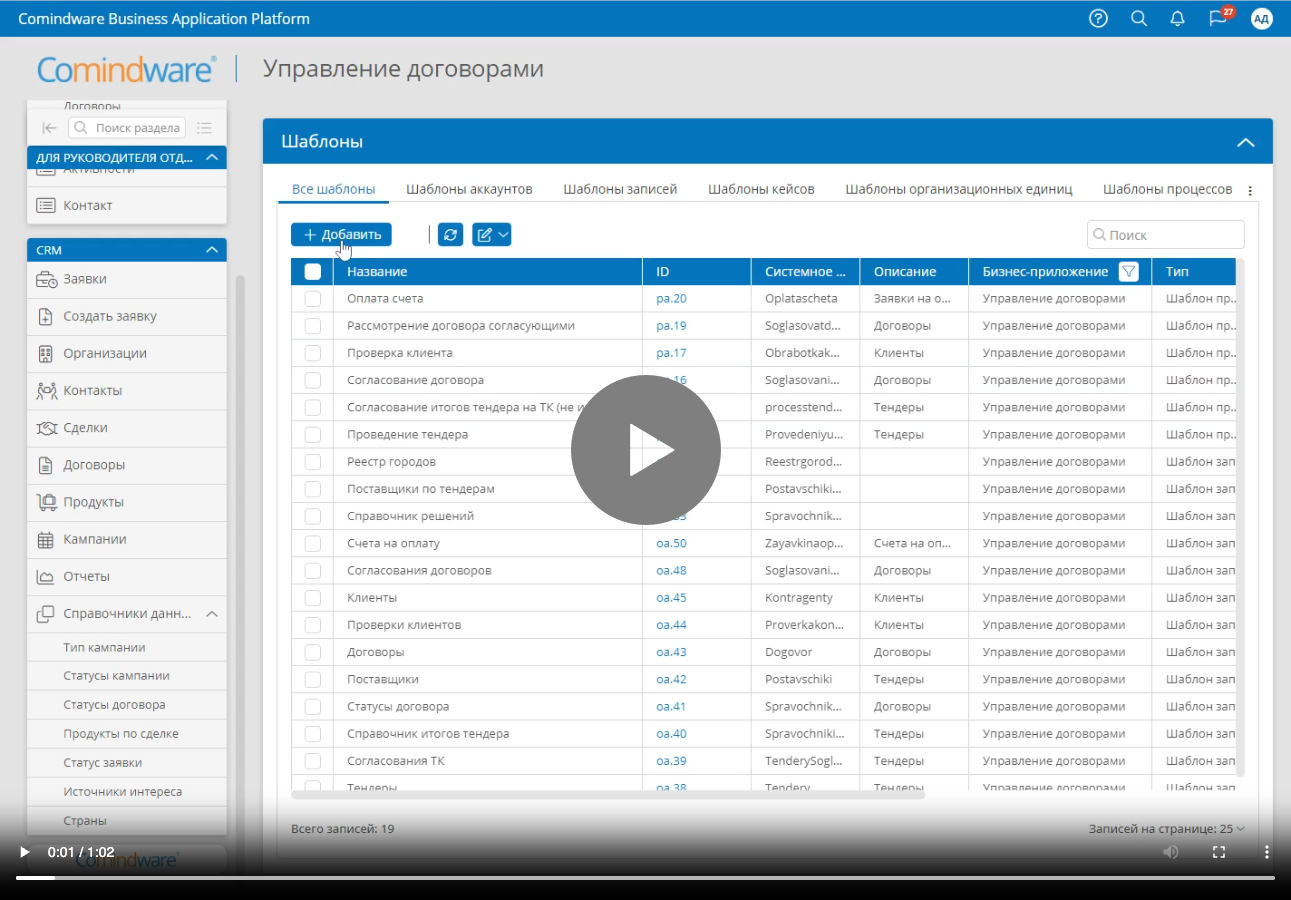
Task: Open the Кампании calendar icon
Action: tap(46, 539)
